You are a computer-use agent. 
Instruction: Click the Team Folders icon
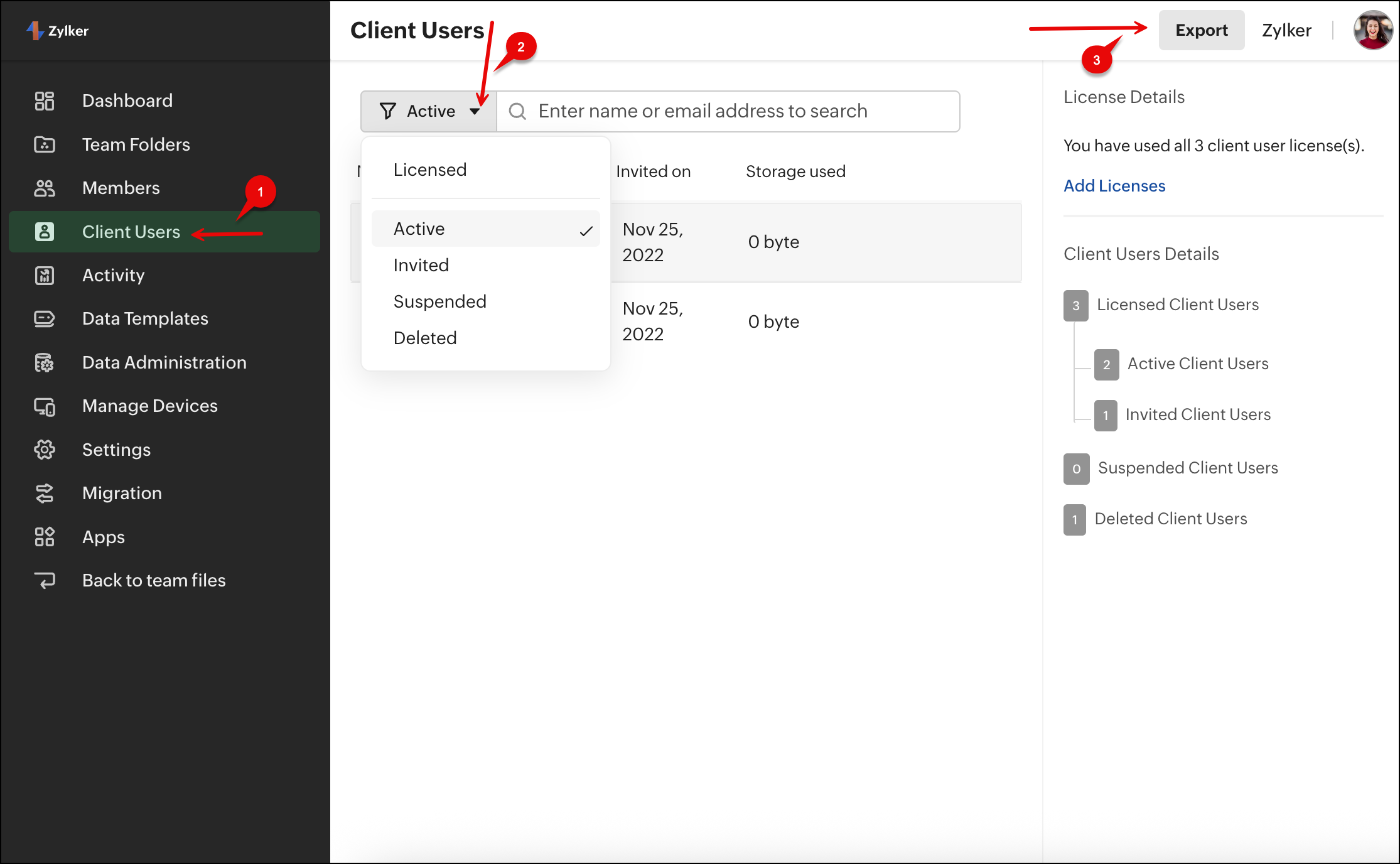[45, 144]
